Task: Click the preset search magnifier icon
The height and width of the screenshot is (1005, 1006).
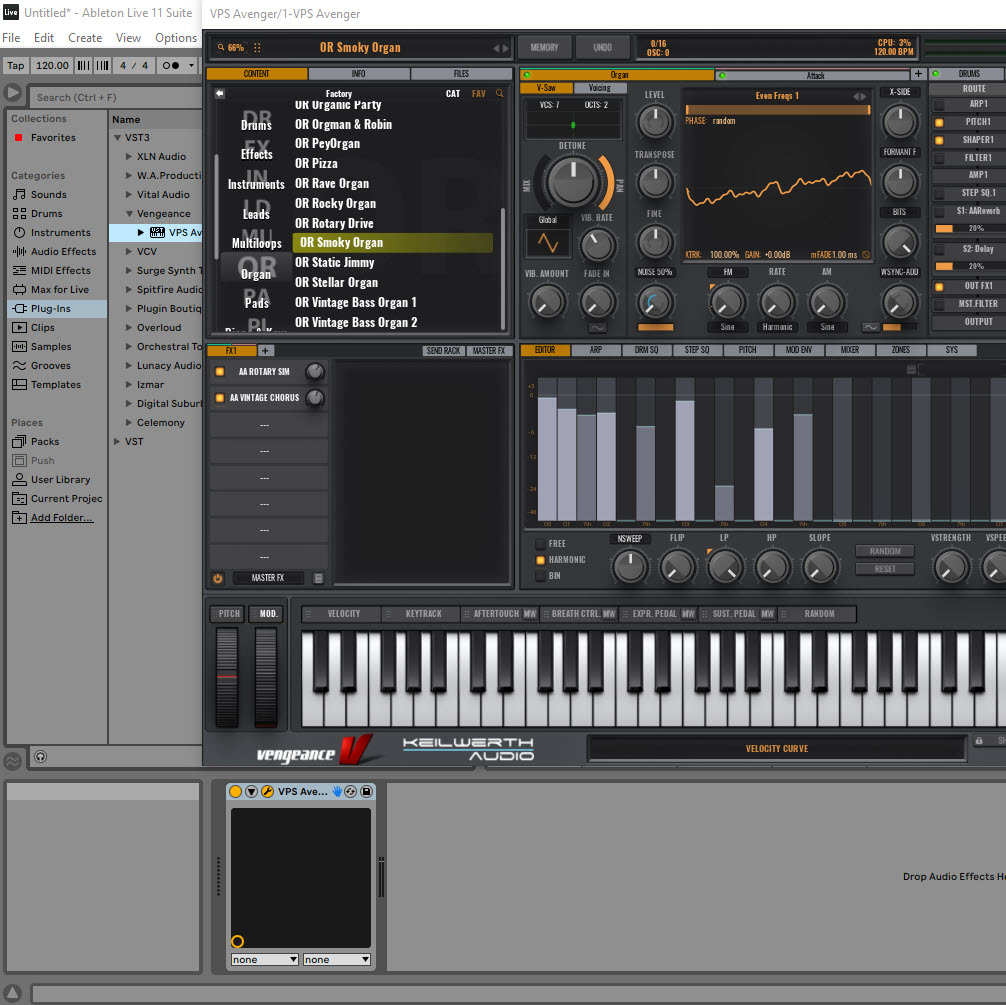Action: 500,94
